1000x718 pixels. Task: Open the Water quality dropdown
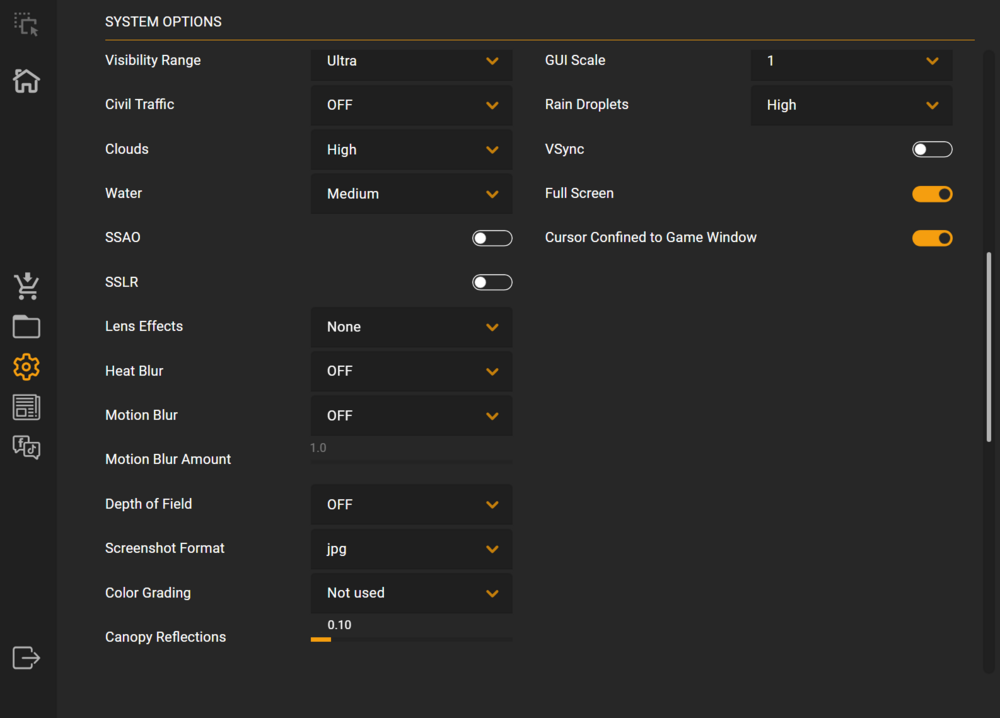pyautogui.click(x=411, y=194)
